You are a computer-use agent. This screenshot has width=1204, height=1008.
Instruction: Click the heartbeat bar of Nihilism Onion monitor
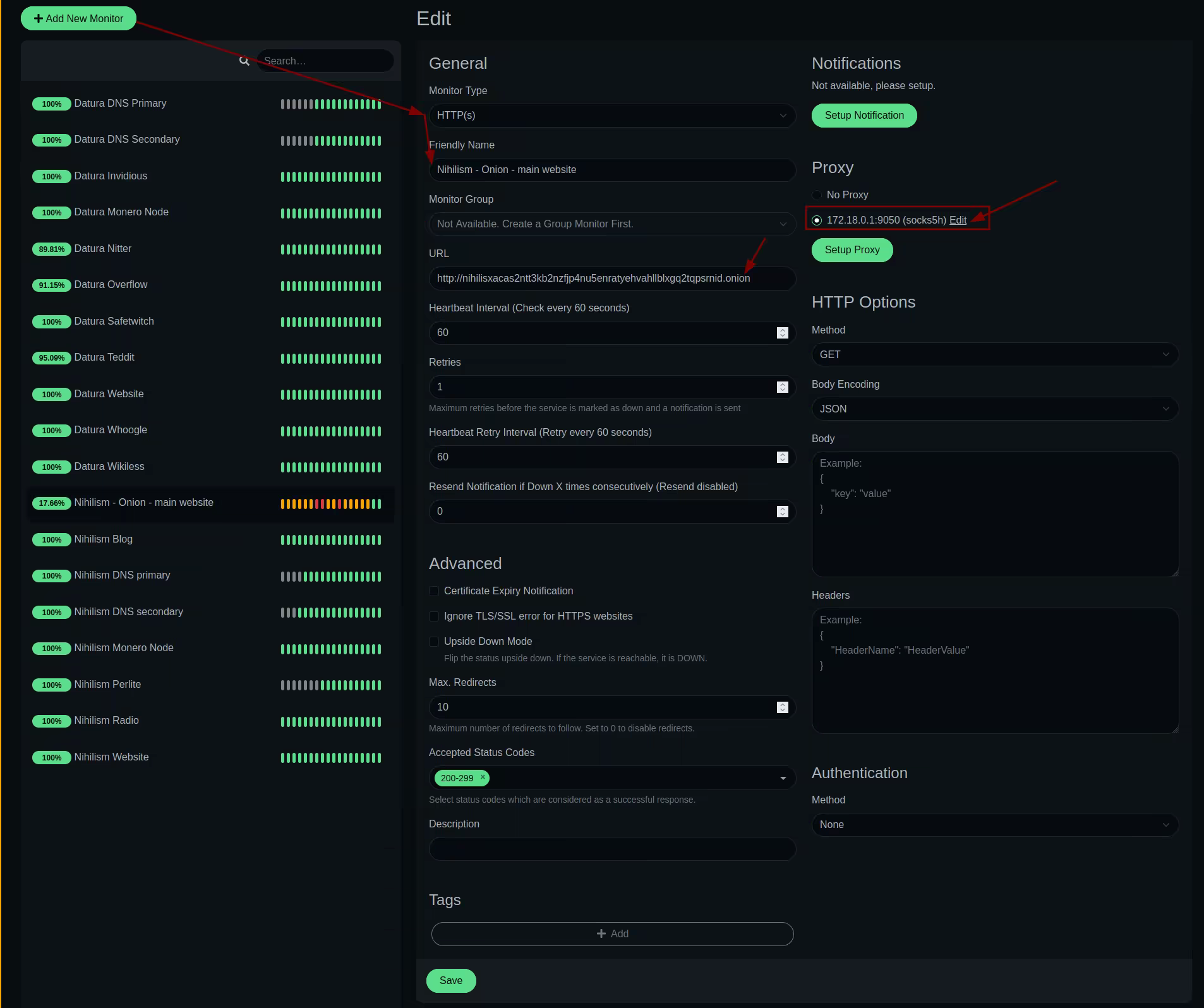coord(331,504)
